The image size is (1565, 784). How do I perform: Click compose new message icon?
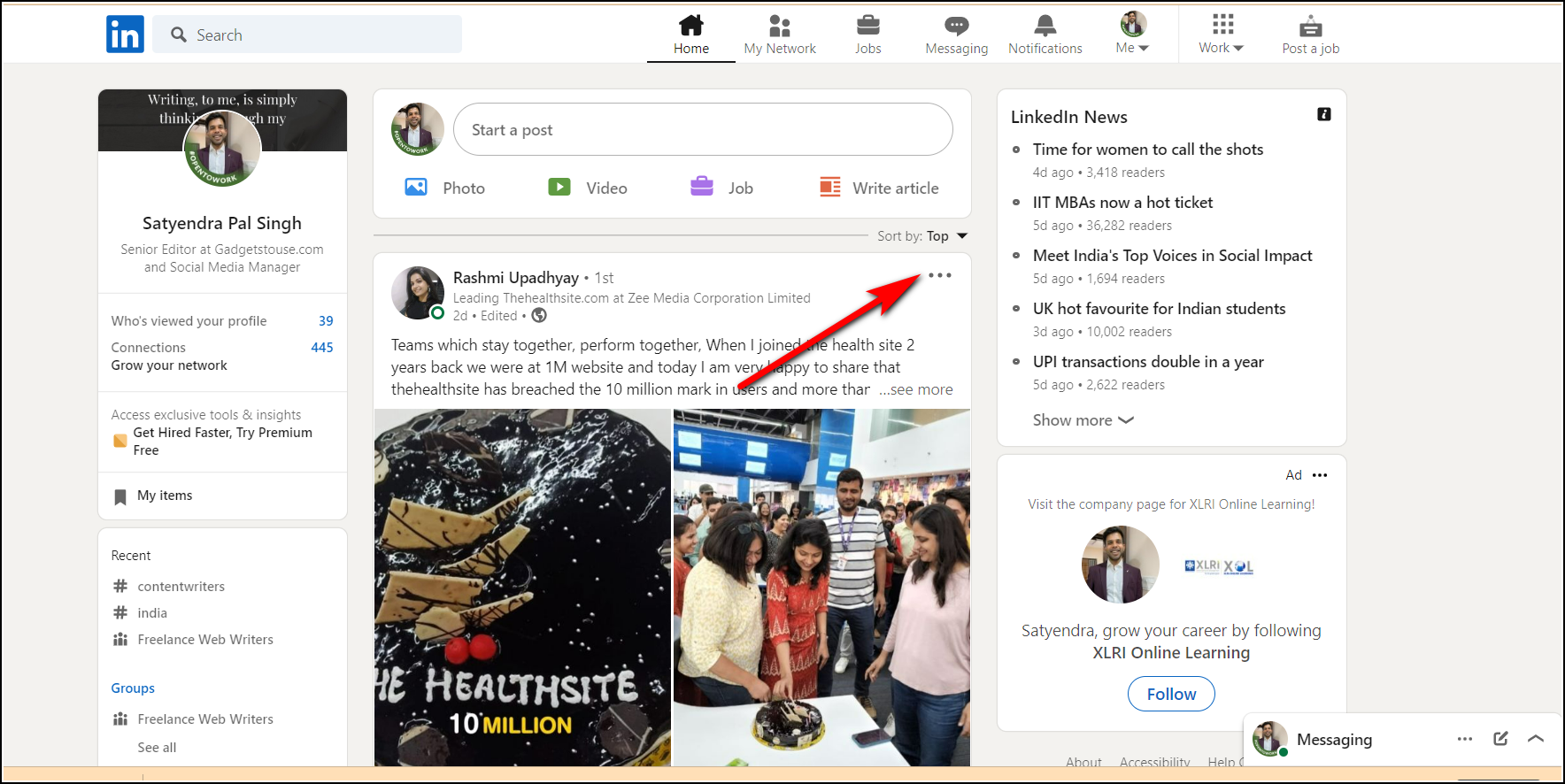[x=1500, y=738]
